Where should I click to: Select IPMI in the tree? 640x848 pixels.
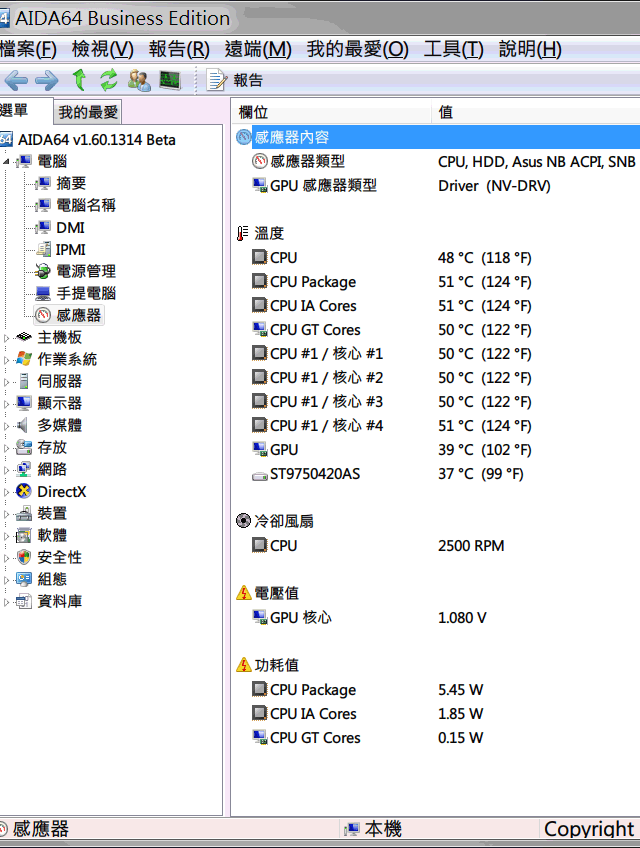coord(71,249)
